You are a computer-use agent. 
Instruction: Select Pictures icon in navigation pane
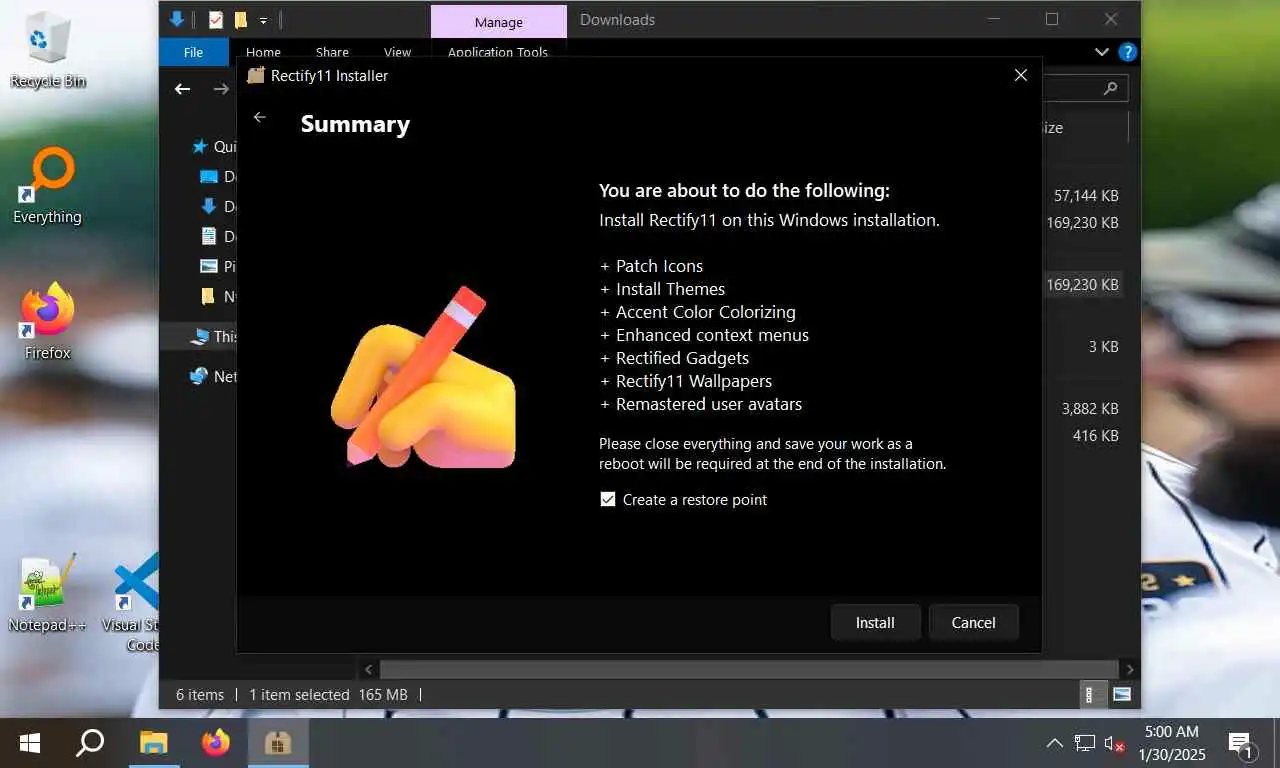click(209, 266)
